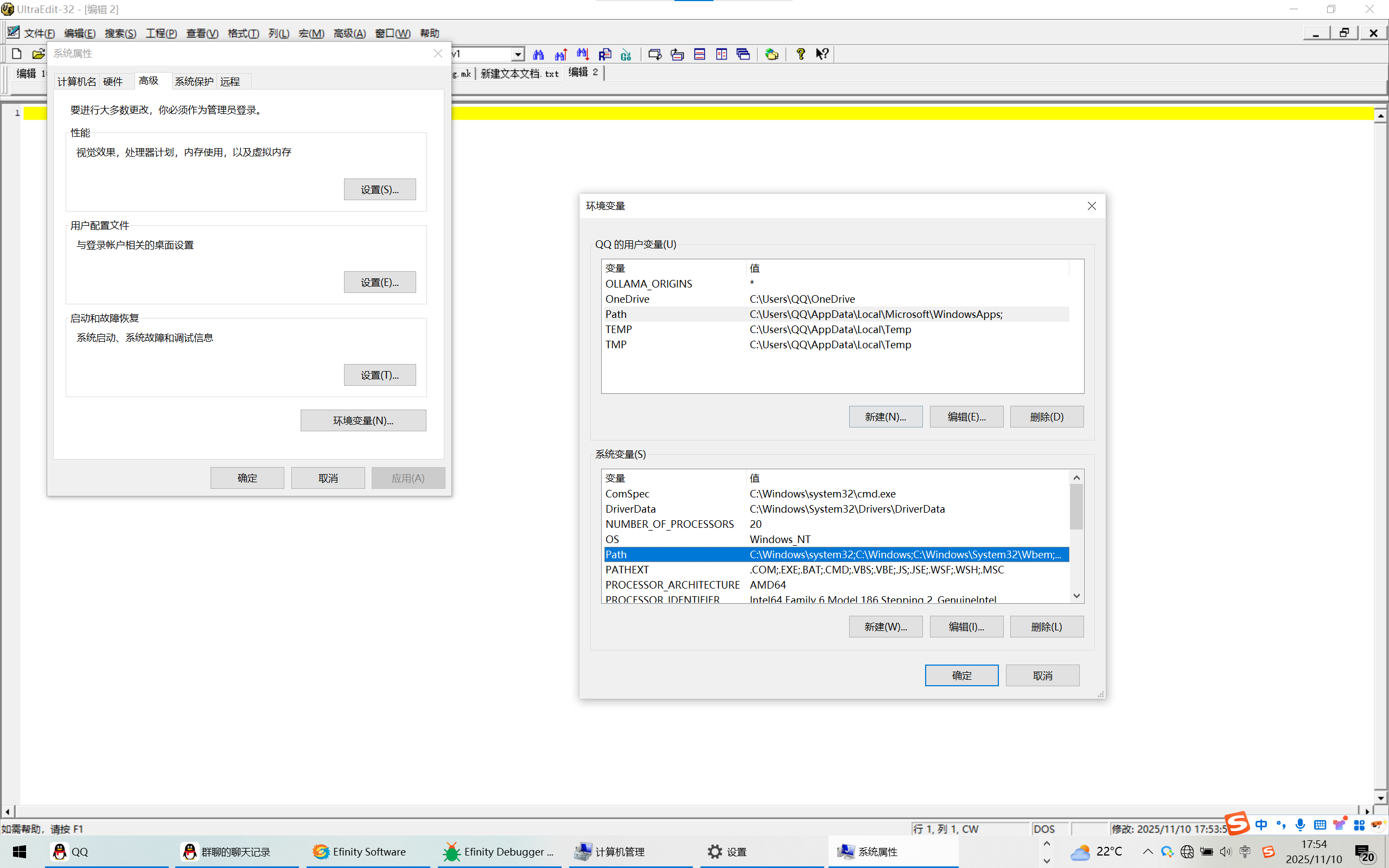Click the Find Next binoculars icon
The width and height of the screenshot is (1389, 868).
tap(583, 54)
